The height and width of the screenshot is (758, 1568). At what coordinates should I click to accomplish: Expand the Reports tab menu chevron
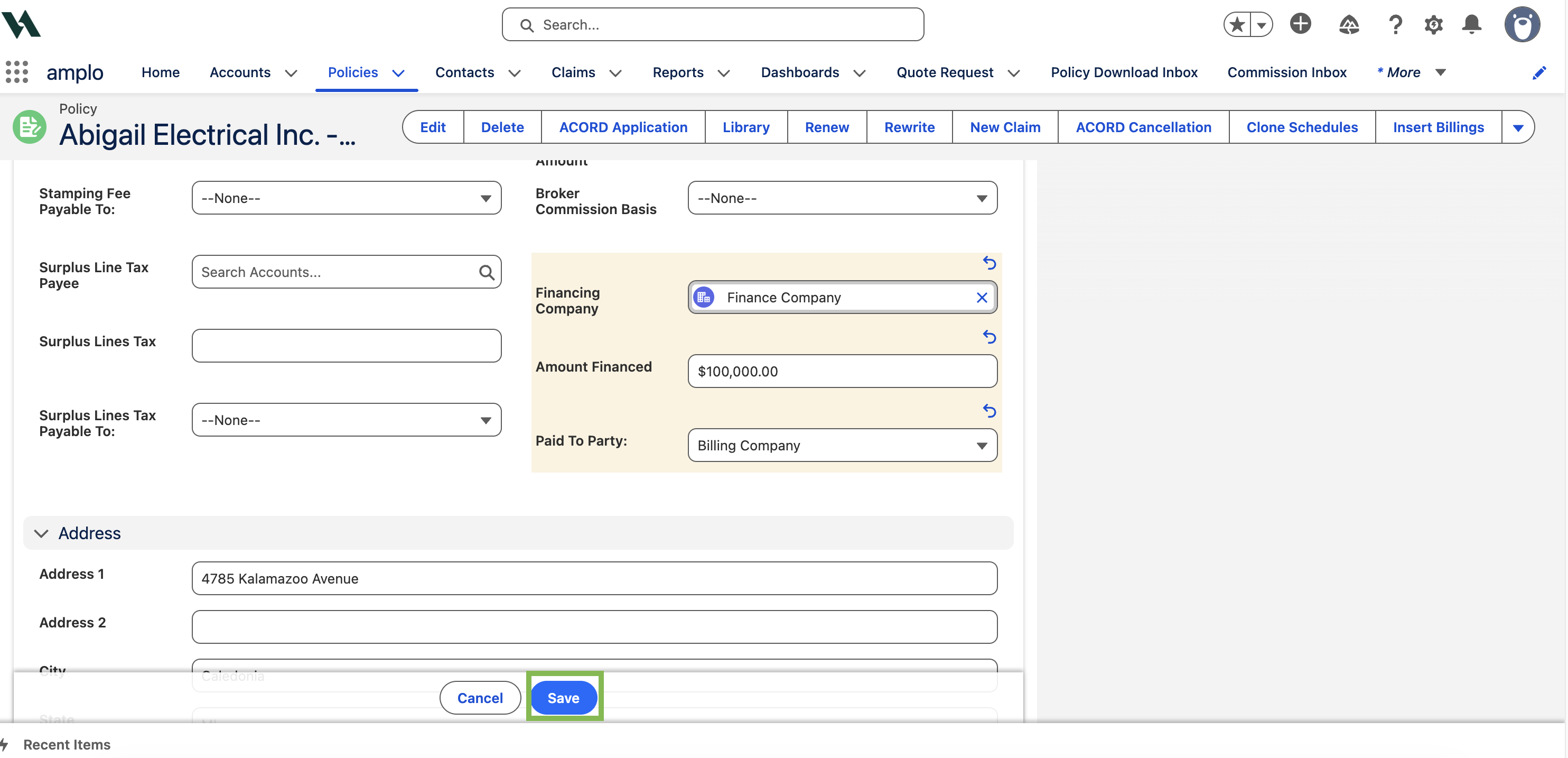(723, 72)
